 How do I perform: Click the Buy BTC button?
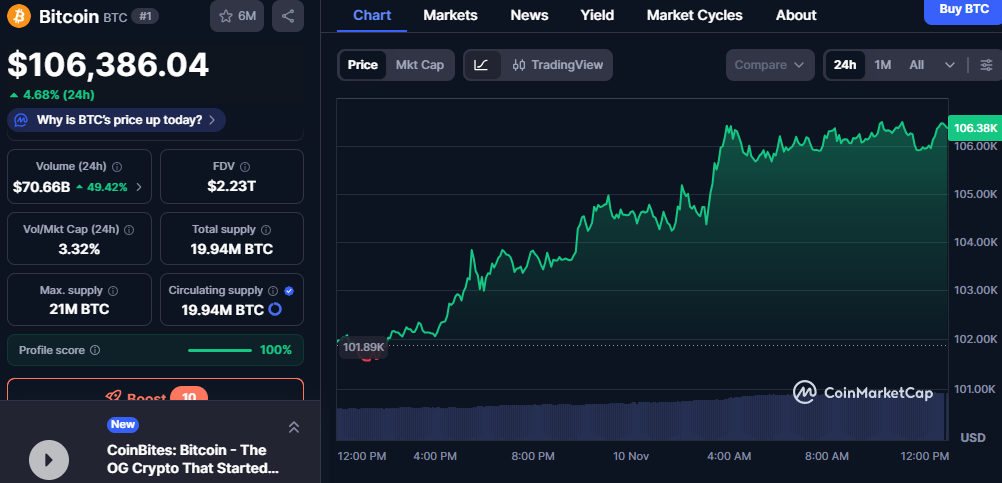963,9
